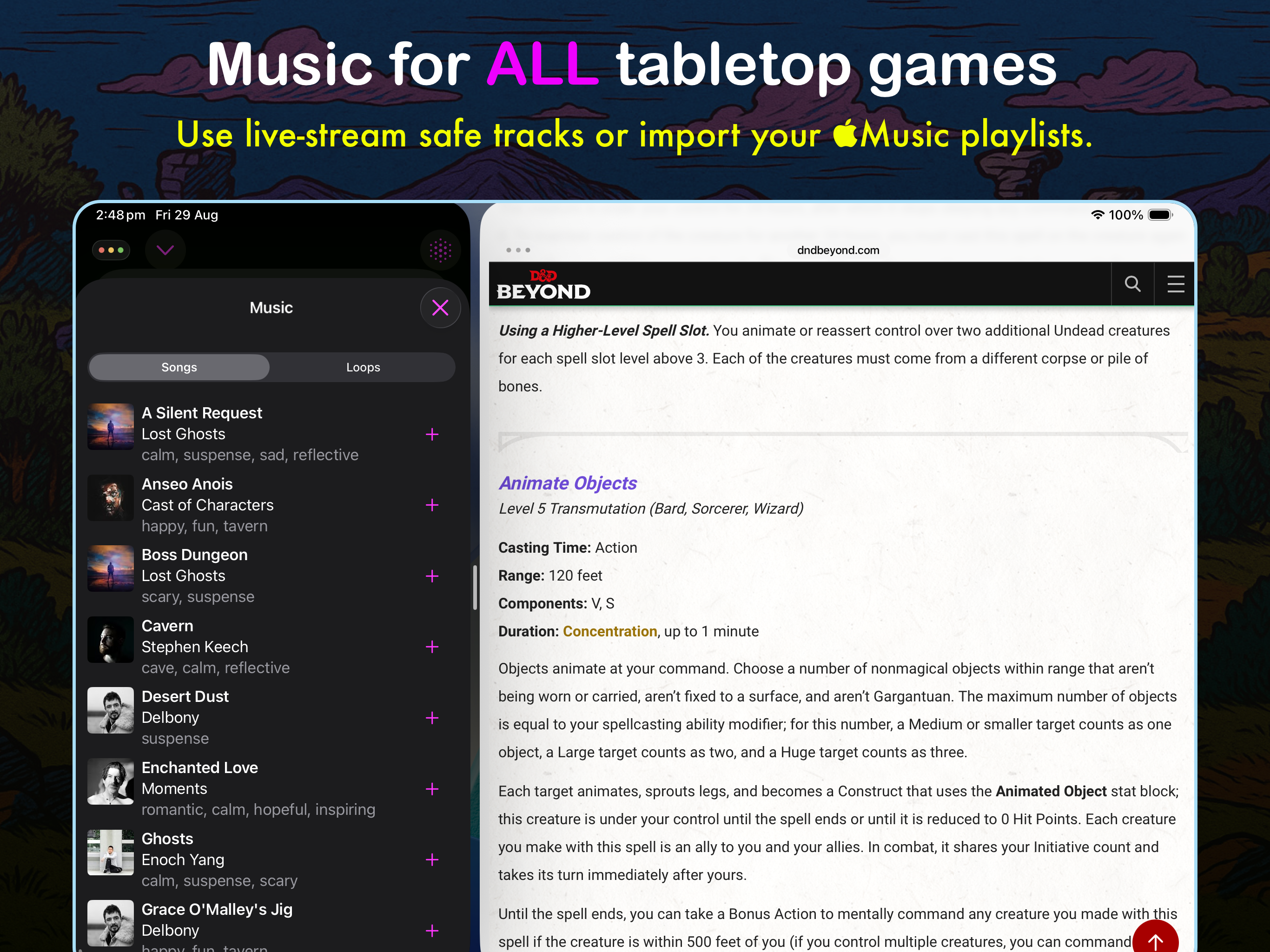
Task: Open three colored dots window menu
Action: pos(112,251)
